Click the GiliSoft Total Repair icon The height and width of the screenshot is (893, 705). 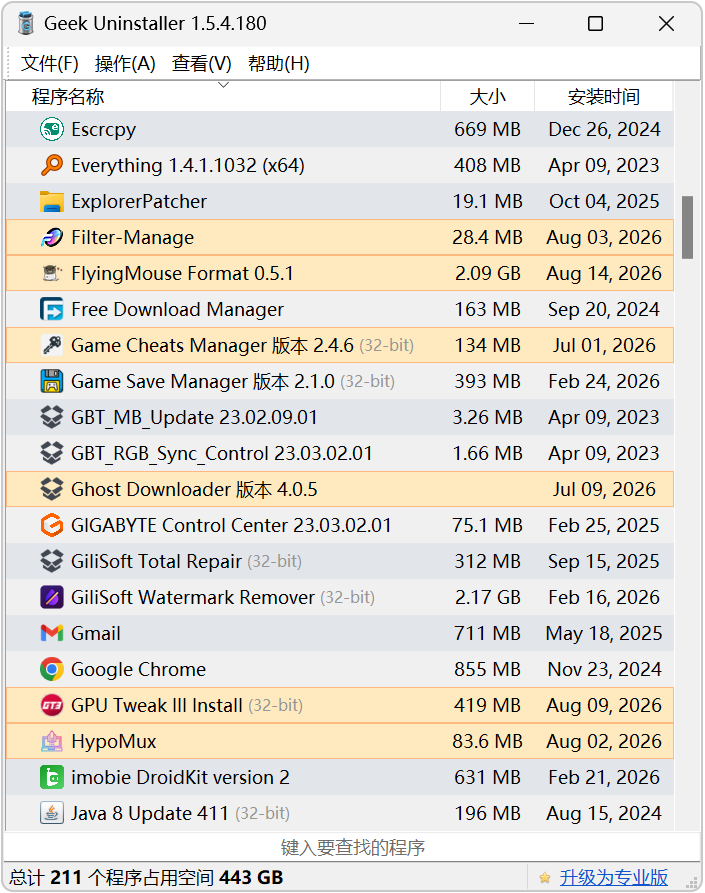point(52,561)
